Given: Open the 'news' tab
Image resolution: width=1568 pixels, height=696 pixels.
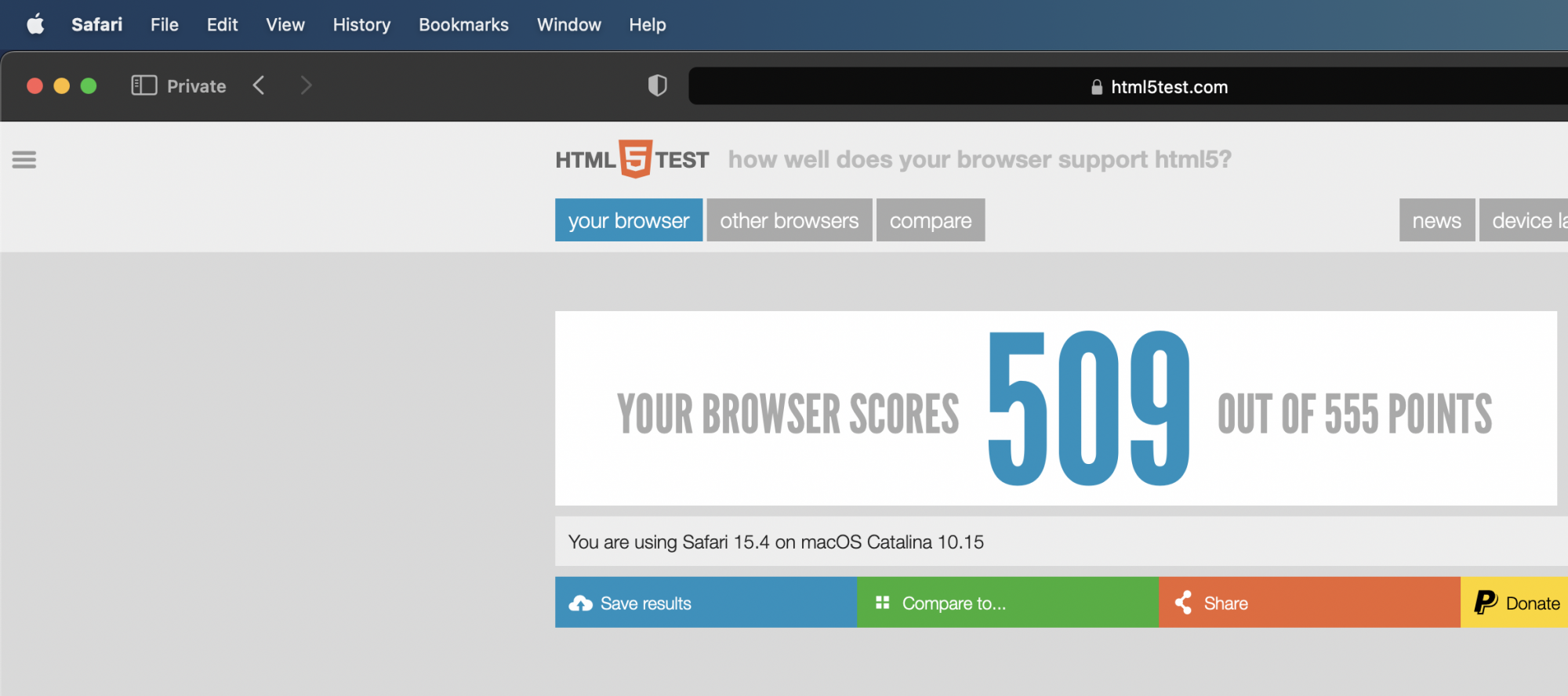Looking at the screenshot, I should [1437, 220].
